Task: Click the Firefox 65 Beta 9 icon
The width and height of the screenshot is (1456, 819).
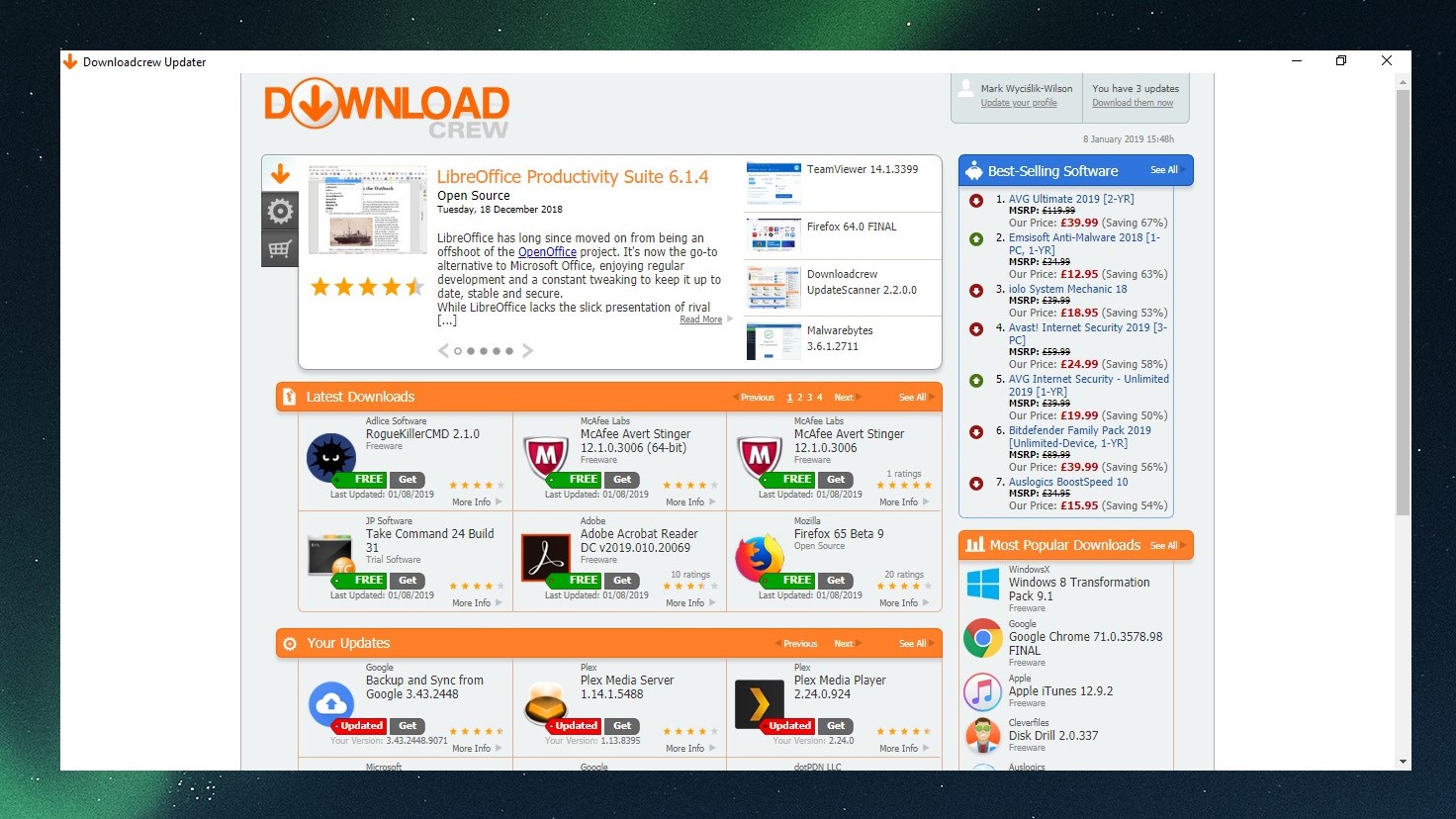Action: pyautogui.click(x=760, y=558)
